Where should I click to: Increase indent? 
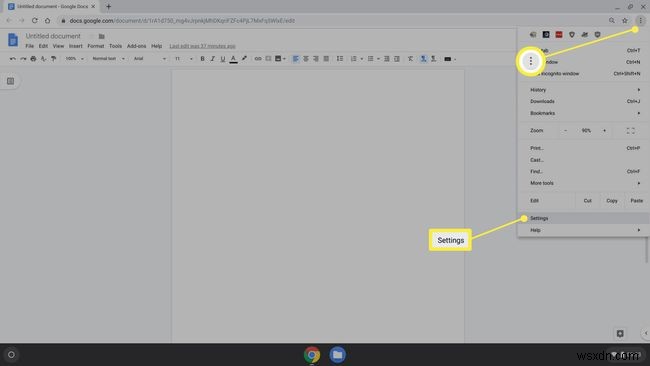pyautogui.click(x=397, y=59)
